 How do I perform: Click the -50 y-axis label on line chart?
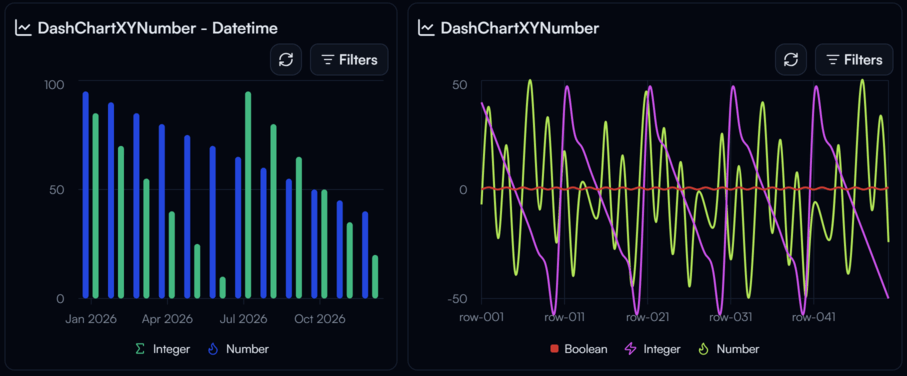pyautogui.click(x=459, y=298)
